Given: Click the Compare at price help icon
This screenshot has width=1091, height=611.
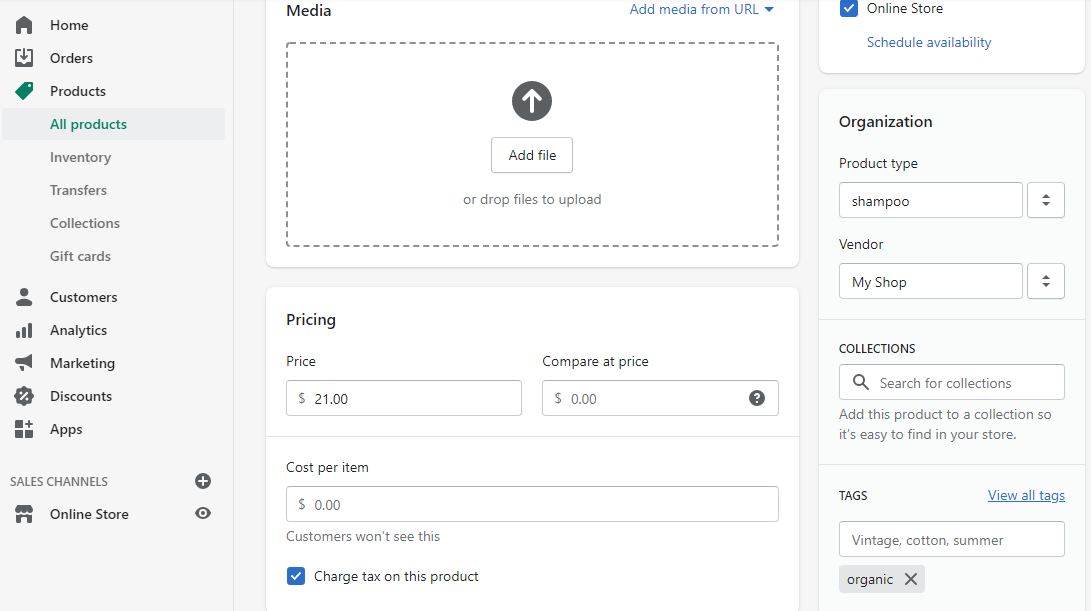Looking at the screenshot, I should tap(757, 398).
